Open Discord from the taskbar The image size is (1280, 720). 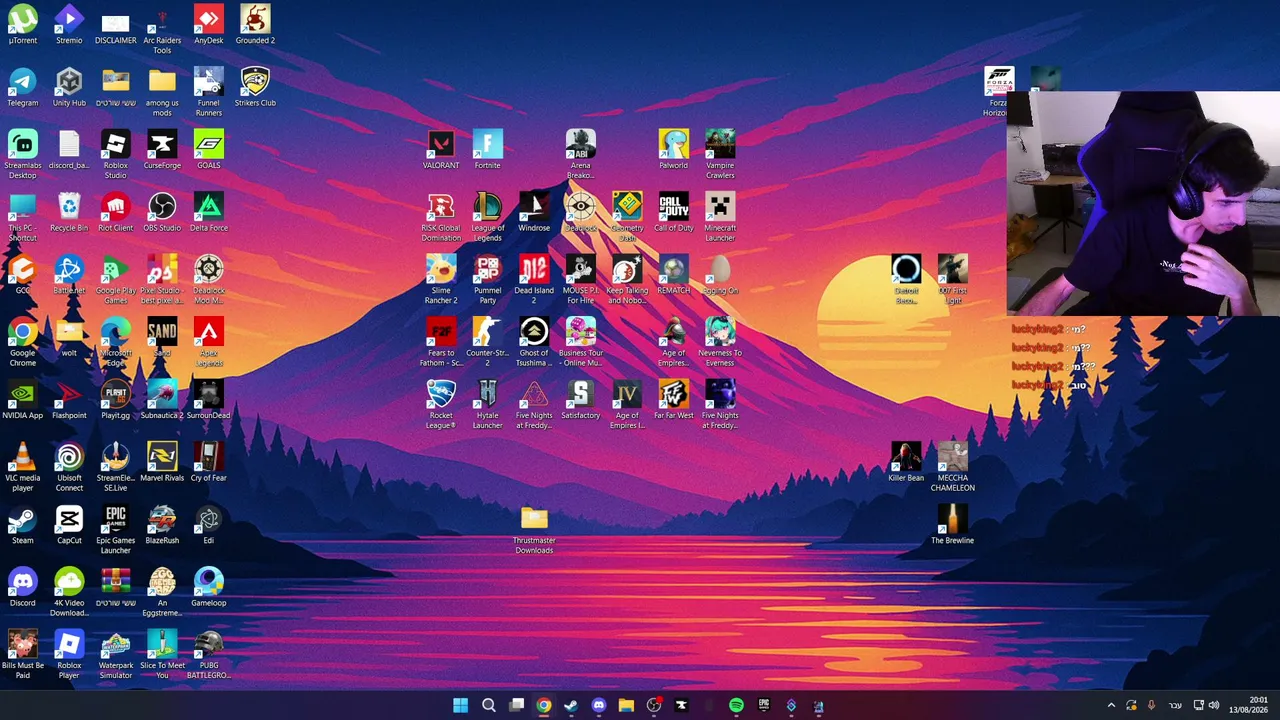coord(598,705)
